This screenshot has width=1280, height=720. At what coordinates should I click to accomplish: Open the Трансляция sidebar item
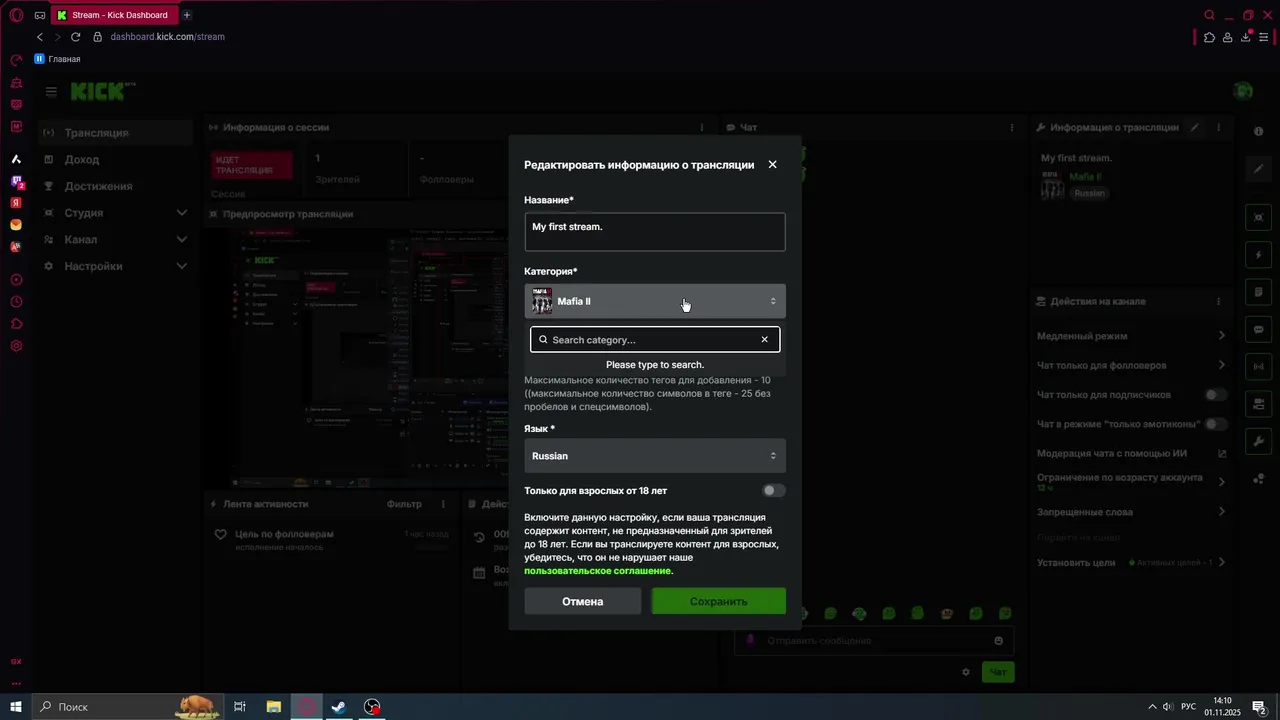116,133
